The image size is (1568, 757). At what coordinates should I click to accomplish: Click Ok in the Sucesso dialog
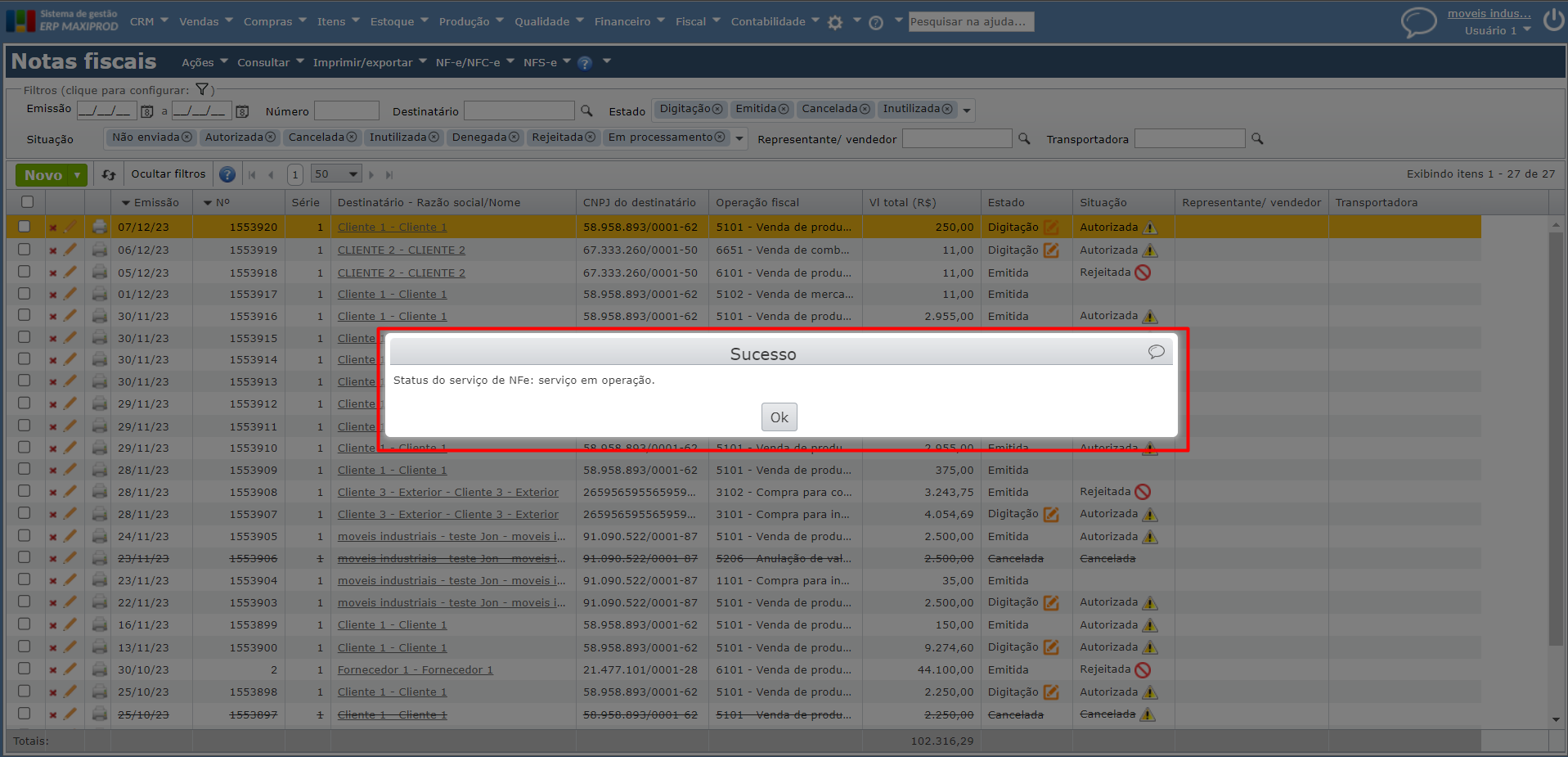coord(779,417)
